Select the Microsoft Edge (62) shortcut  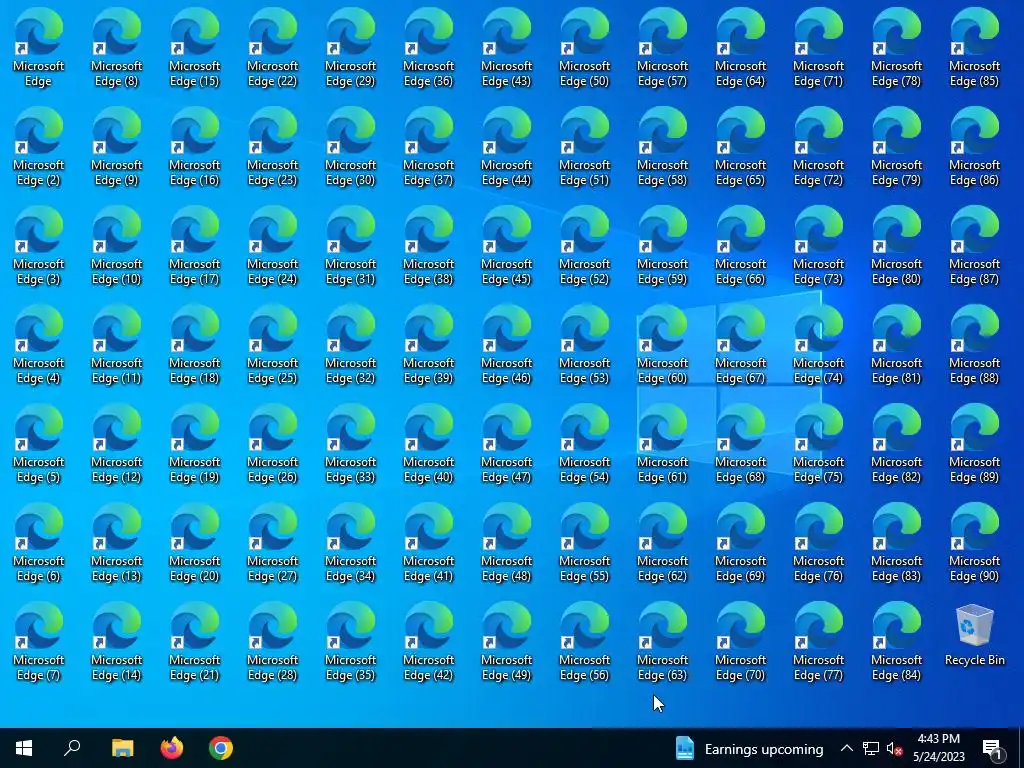coord(663,543)
